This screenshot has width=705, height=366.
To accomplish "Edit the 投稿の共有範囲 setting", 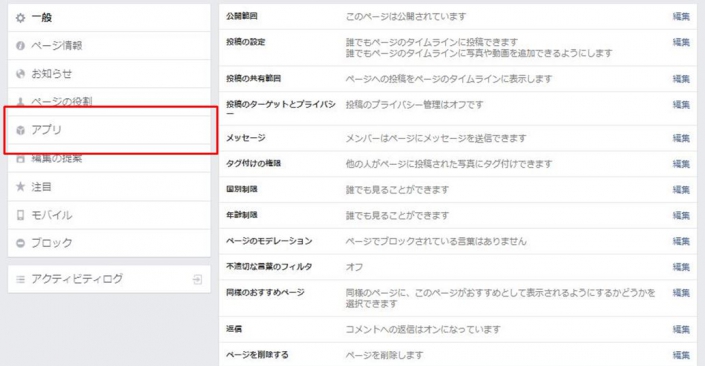I will [681, 79].
